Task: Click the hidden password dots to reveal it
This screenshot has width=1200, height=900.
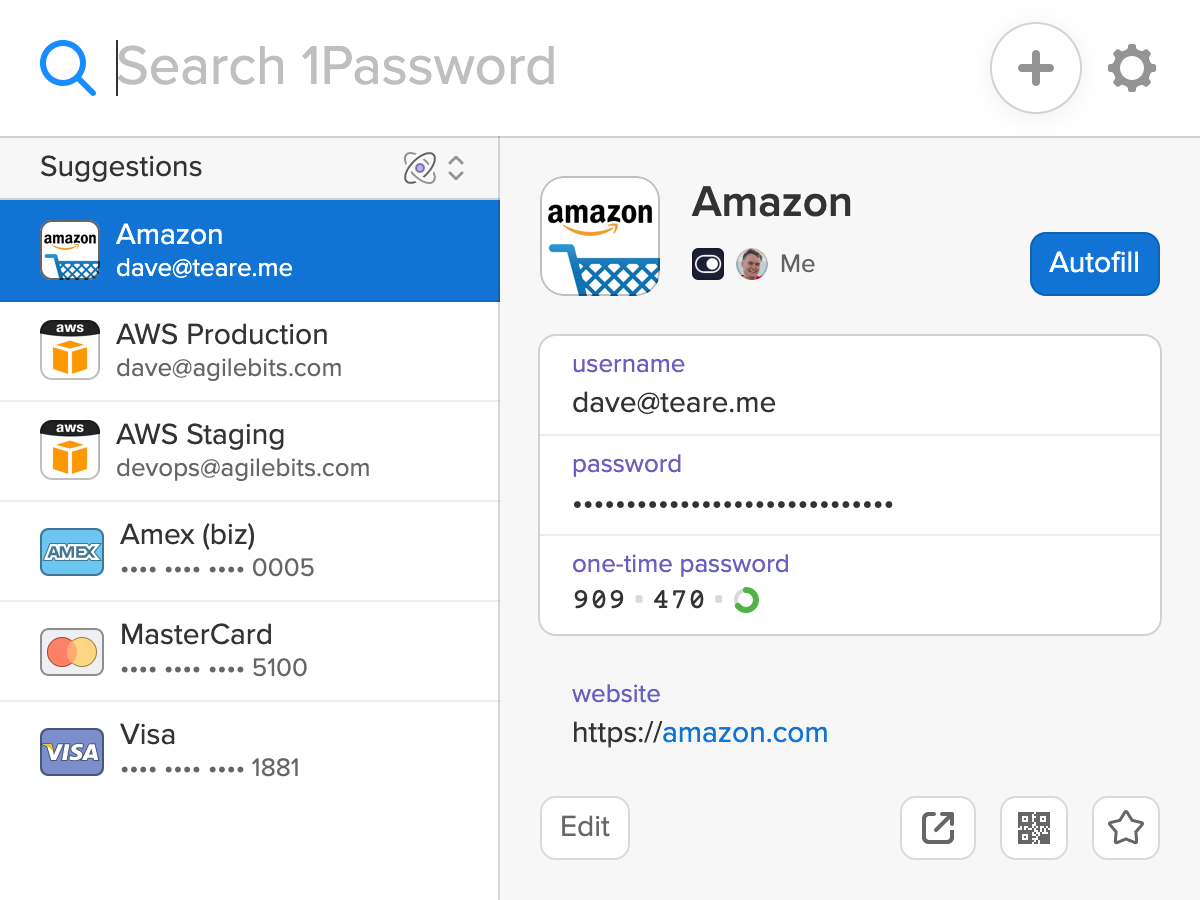Action: click(732, 504)
